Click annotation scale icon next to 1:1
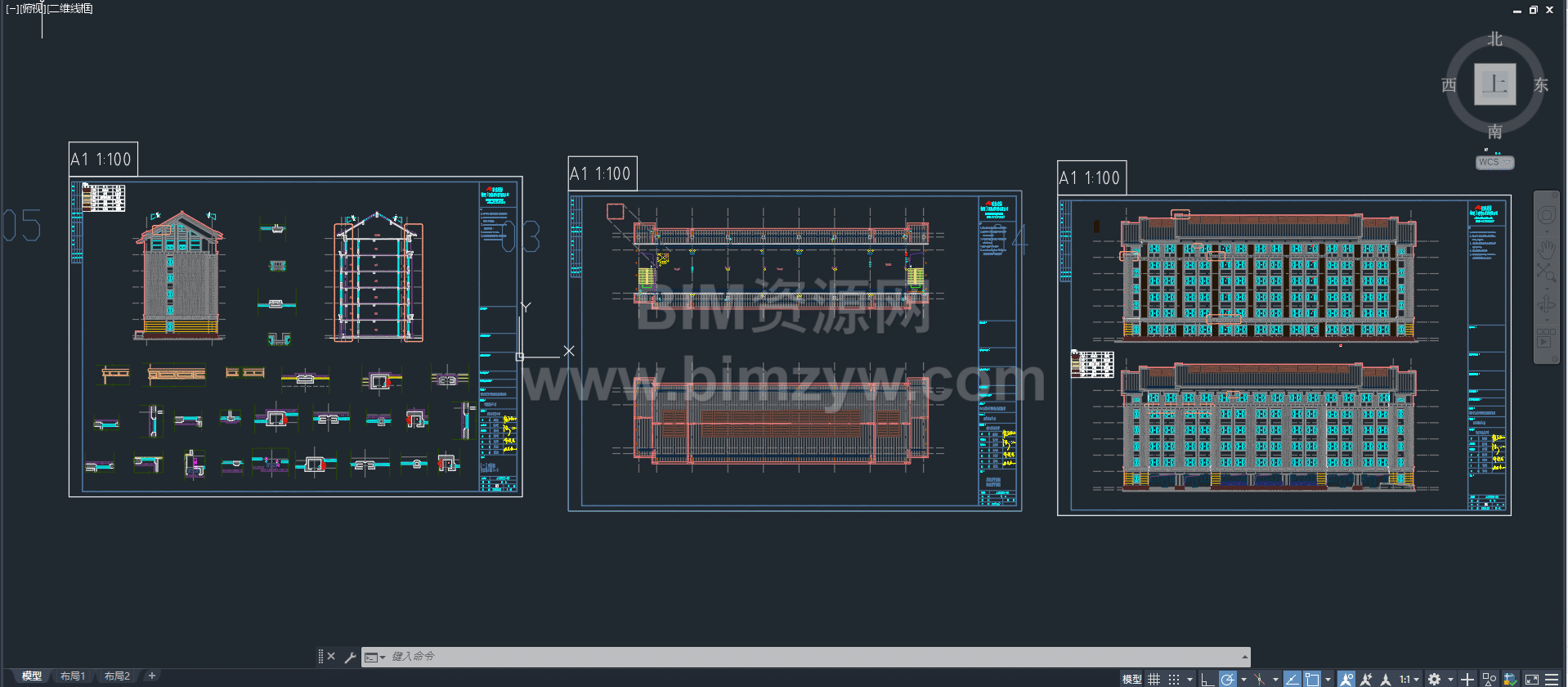The height and width of the screenshot is (687, 1568). (x=1386, y=680)
